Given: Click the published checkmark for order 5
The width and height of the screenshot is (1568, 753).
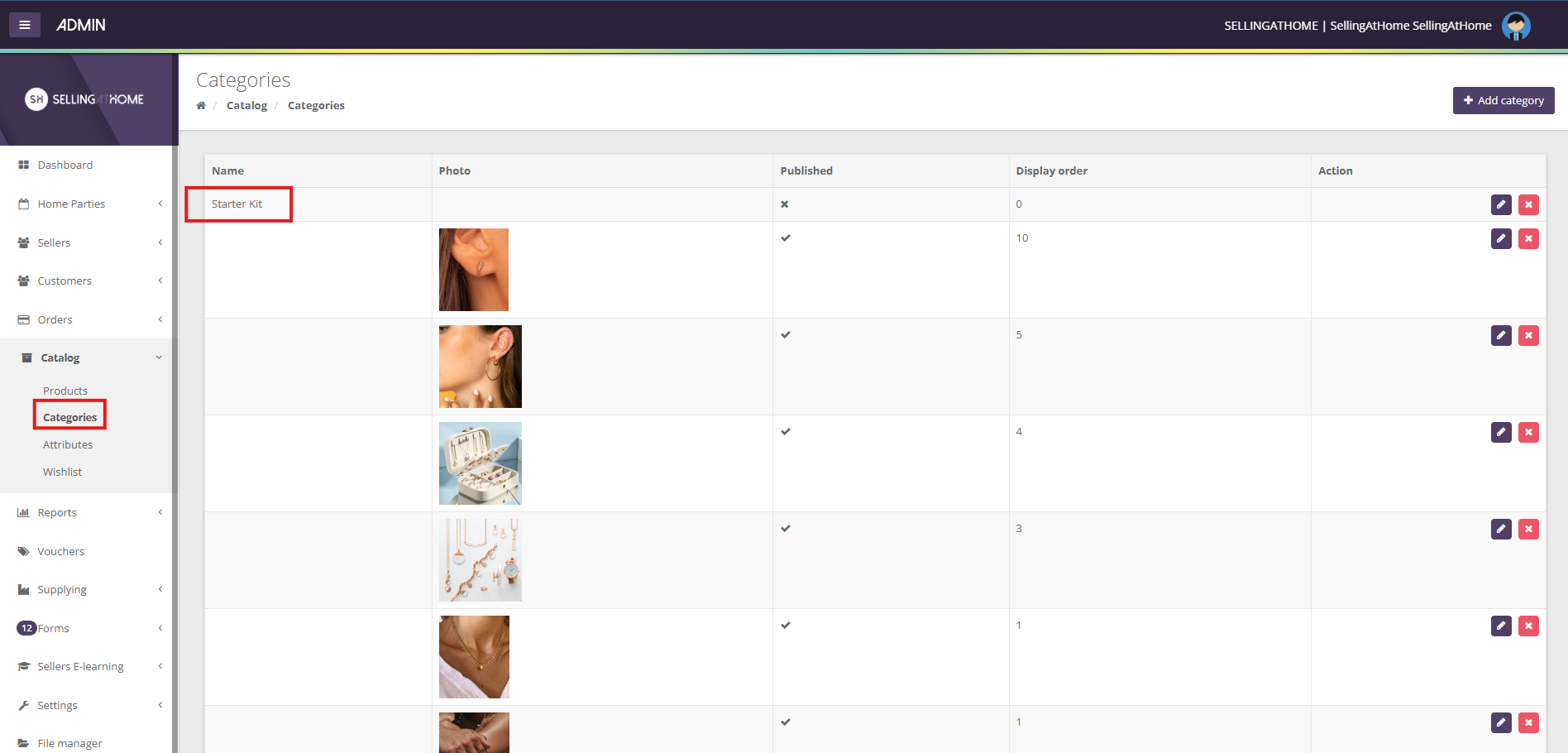Looking at the screenshot, I should (x=786, y=335).
